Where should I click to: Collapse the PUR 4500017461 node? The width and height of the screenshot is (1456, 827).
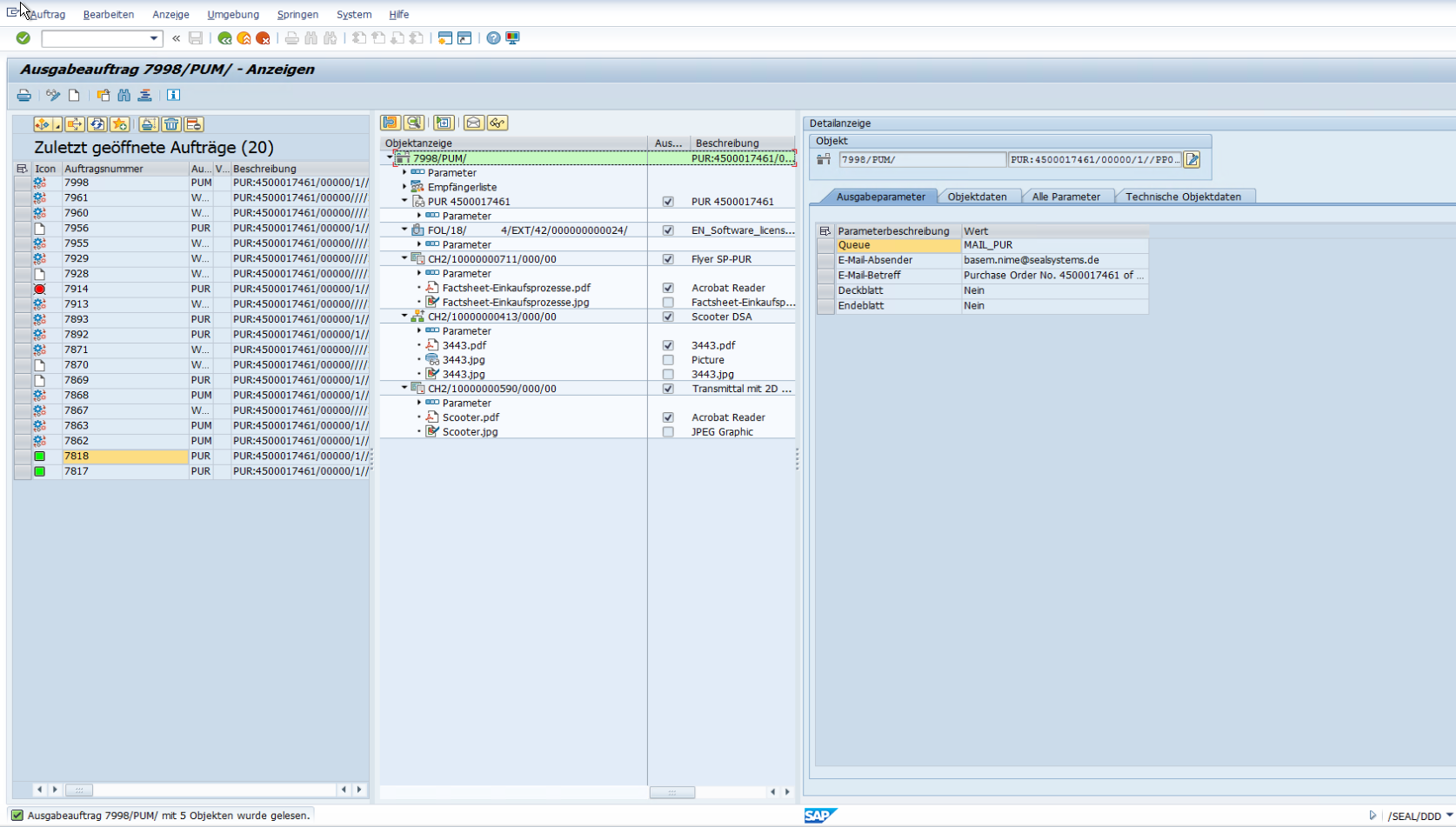pyautogui.click(x=404, y=201)
